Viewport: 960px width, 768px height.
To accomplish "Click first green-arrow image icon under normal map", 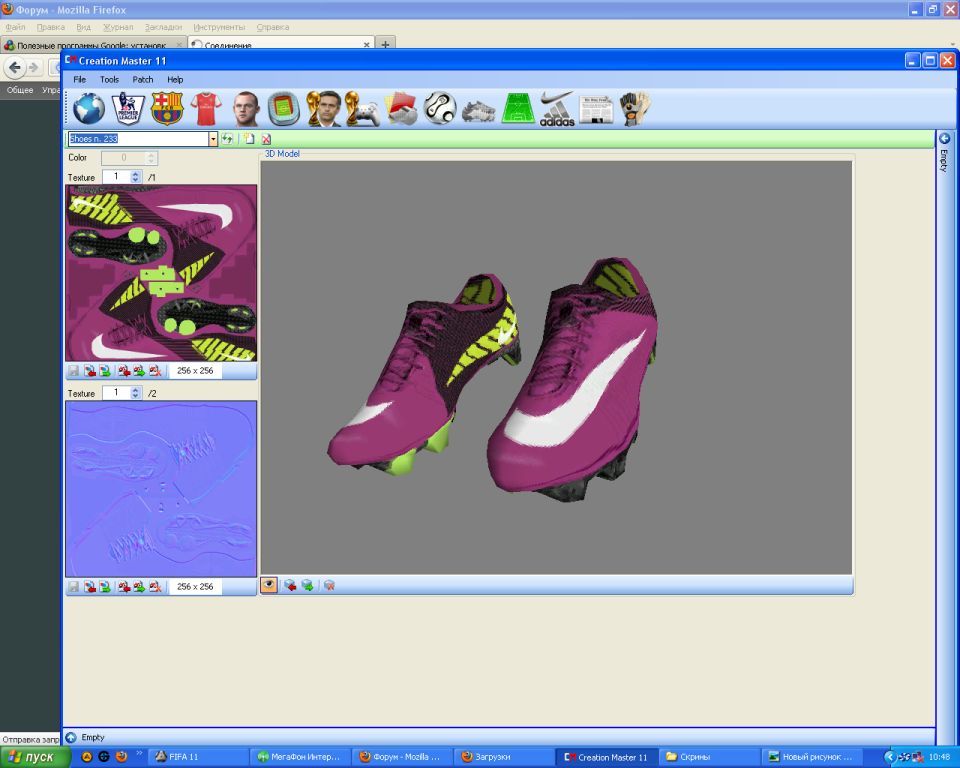I will point(105,587).
